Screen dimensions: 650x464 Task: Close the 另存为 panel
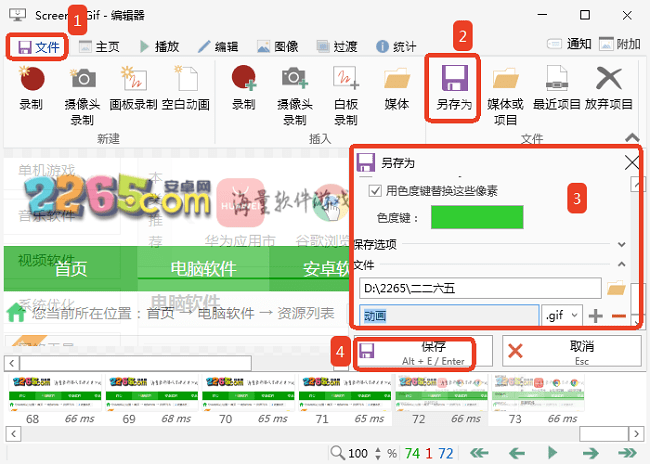pyautogui.click(x=632, y=163)
